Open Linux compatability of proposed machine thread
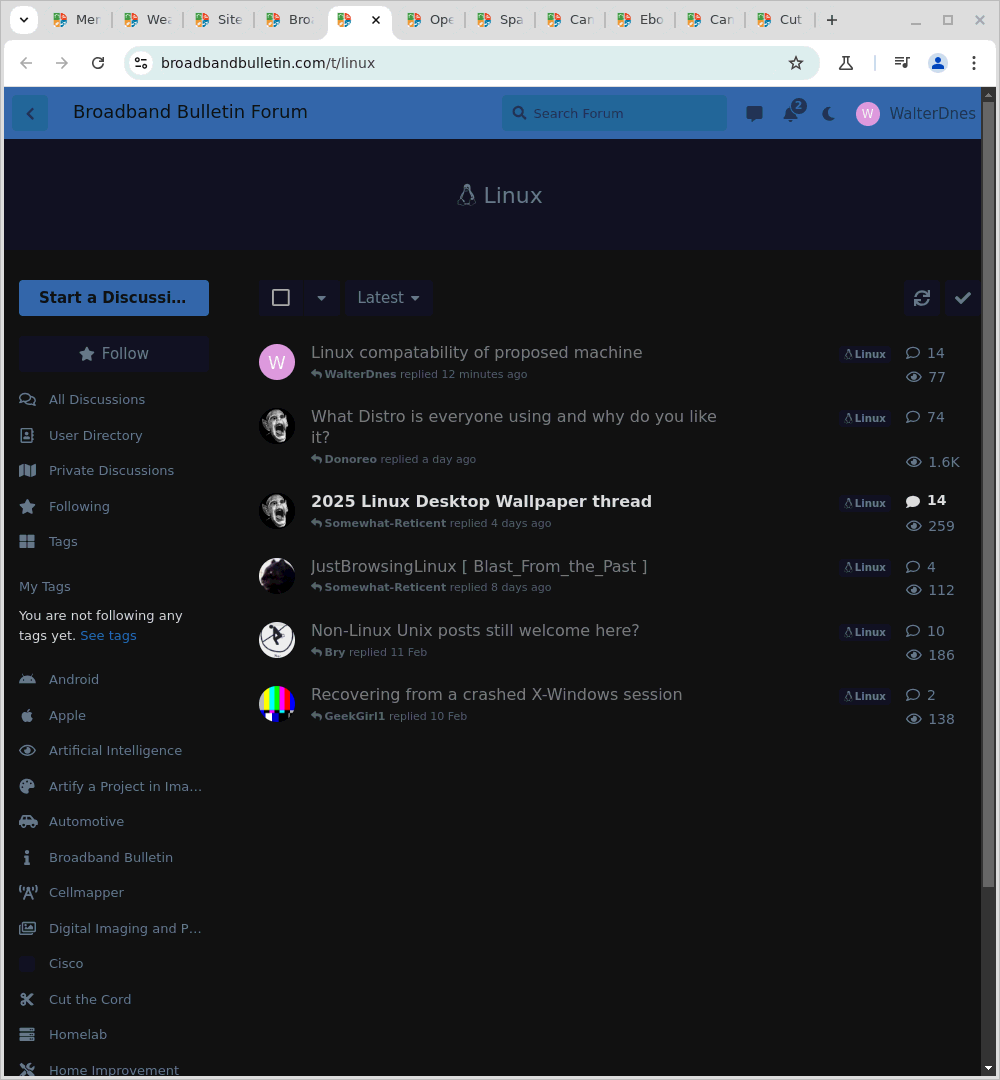The width and height of the screenshot is (1000, 1080). [x=476, y=353]
